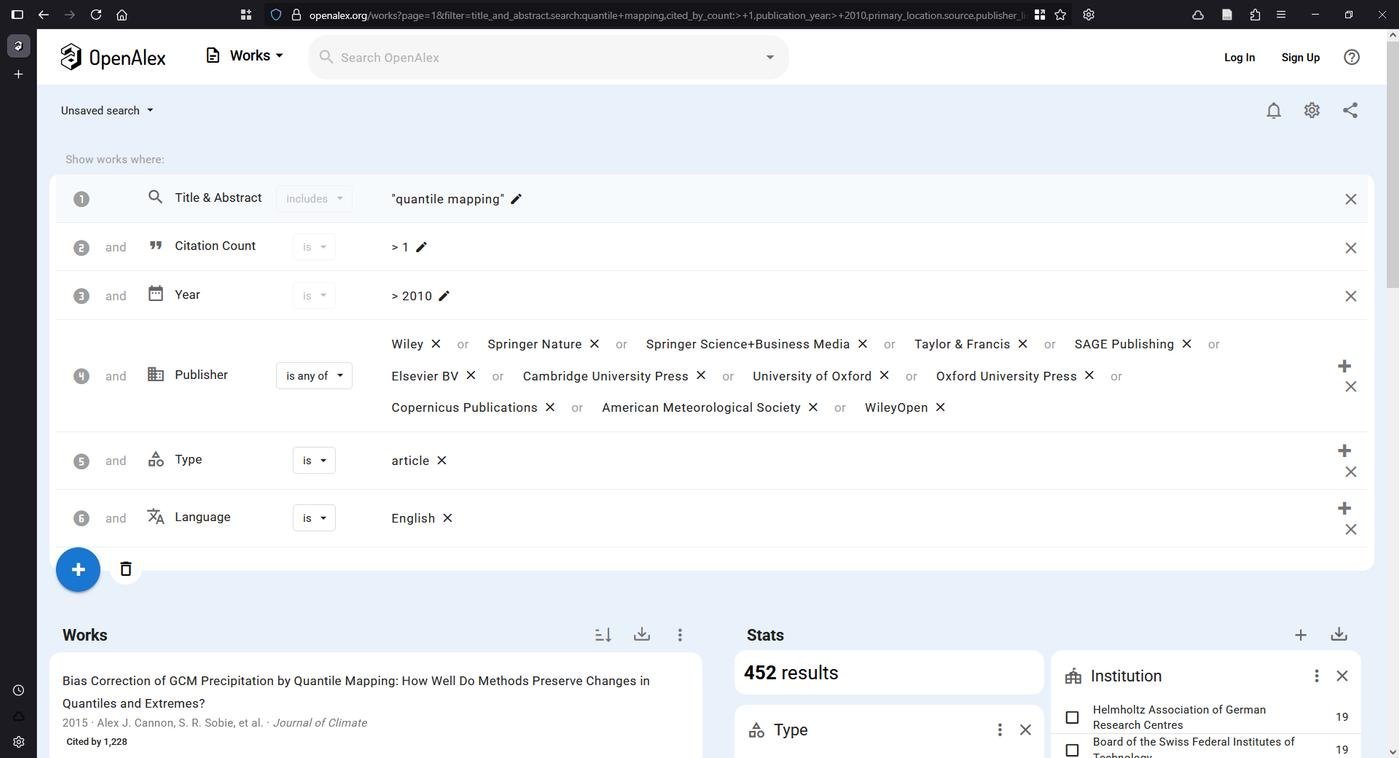Download Works results via export icon

[x=642, y=635]
